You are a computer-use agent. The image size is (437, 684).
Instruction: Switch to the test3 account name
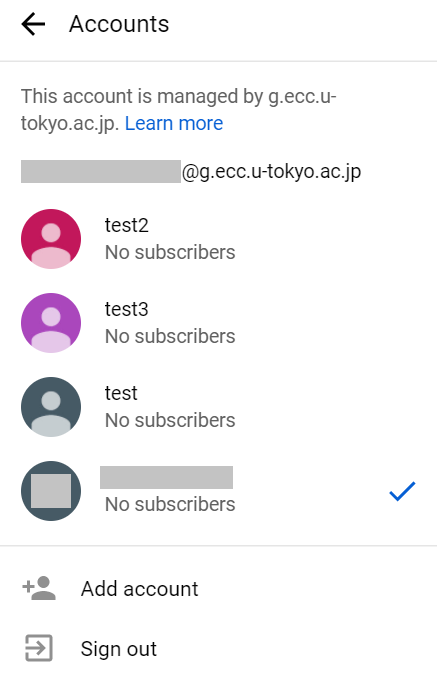click(126, 309)
